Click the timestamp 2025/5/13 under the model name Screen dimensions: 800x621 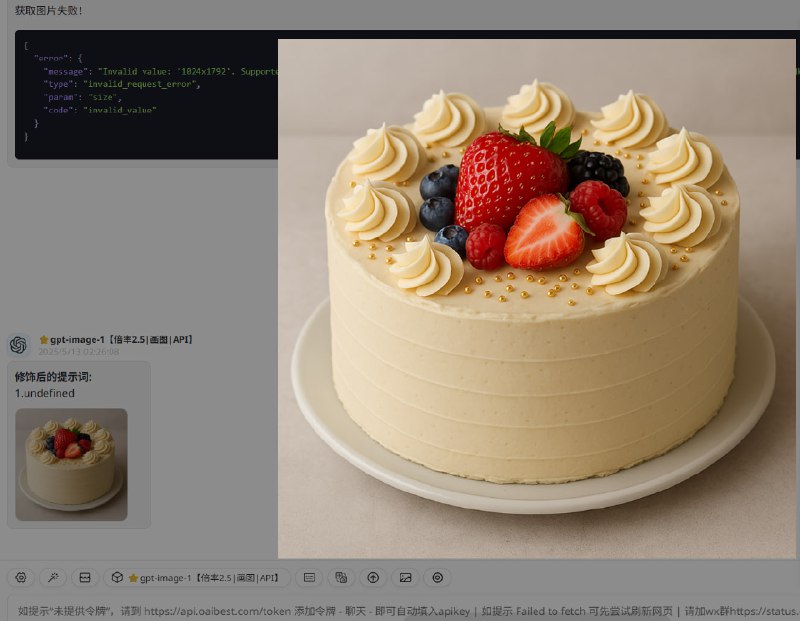click(79, 352)
